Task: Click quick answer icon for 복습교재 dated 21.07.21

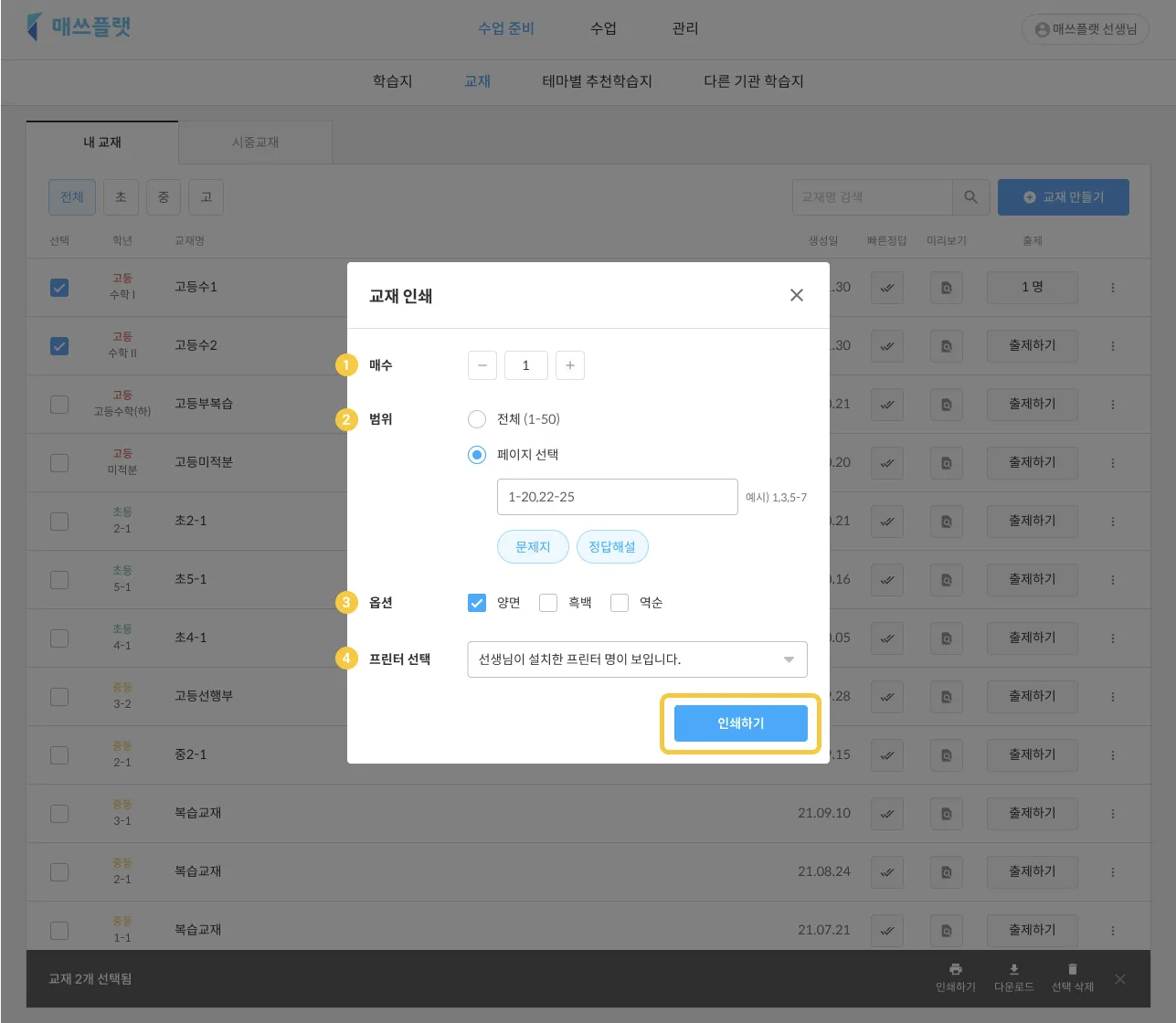Action: (x=887, y=931)
